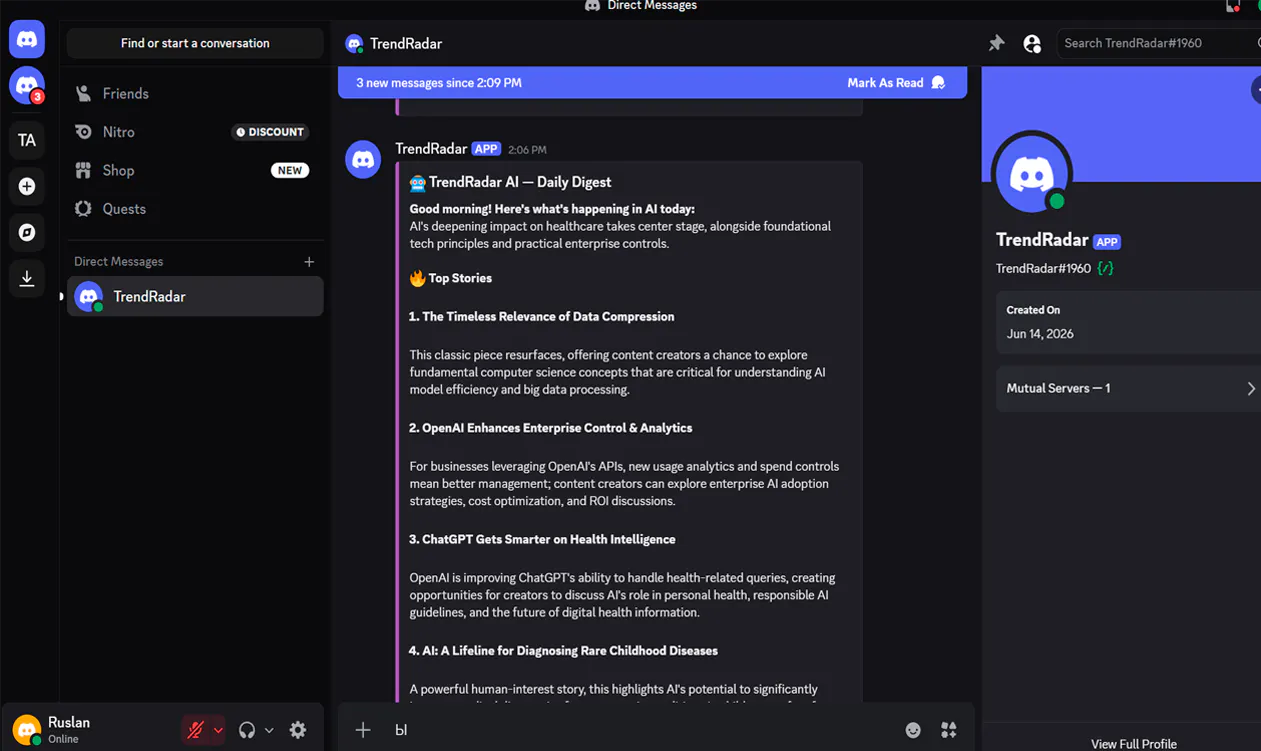Click Find or start a conversation box
The image size is (1261, 751).
pyautogui.click(x=195, y=43)
